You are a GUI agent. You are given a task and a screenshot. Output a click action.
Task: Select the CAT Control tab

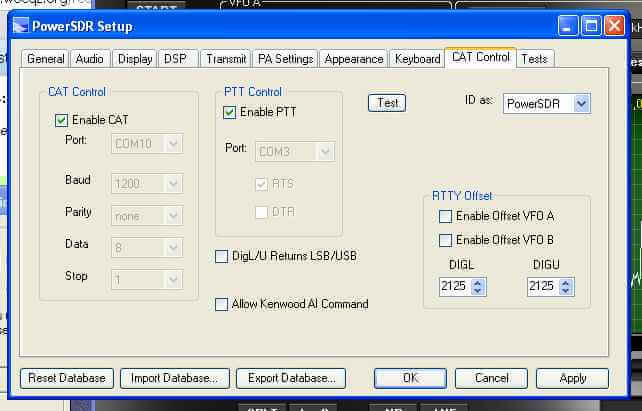tap(481, 57)
